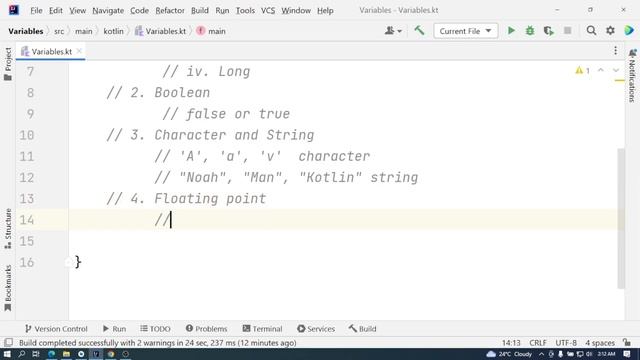Open File Explorer from taskbar
Screen dimensions: 640x360
(66, 354)
